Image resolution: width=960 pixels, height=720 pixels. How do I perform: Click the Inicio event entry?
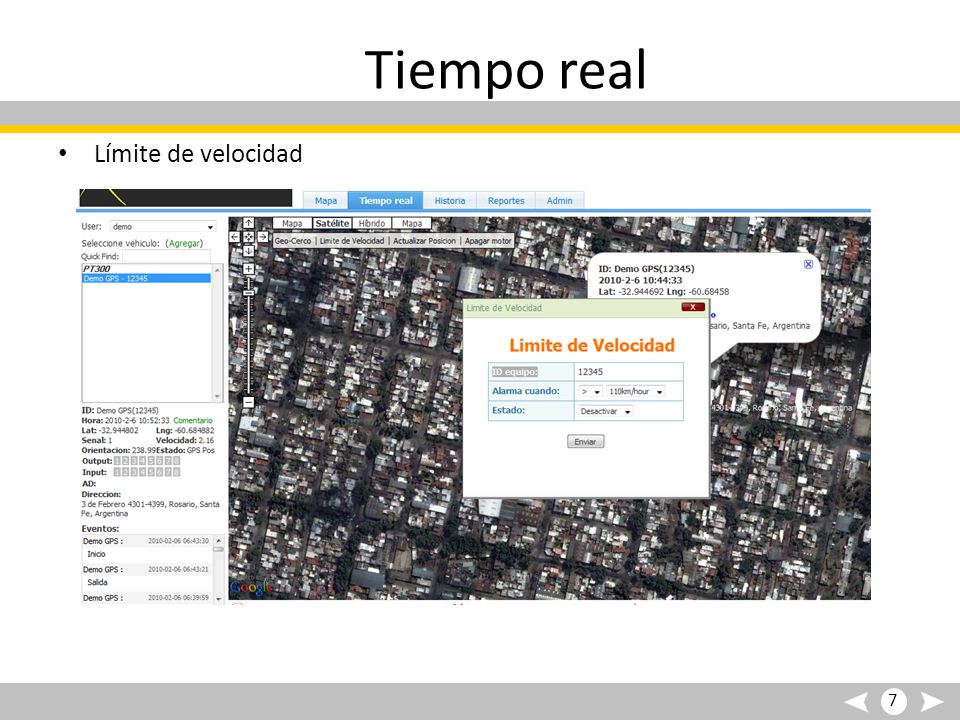click(x=96, y=554)
